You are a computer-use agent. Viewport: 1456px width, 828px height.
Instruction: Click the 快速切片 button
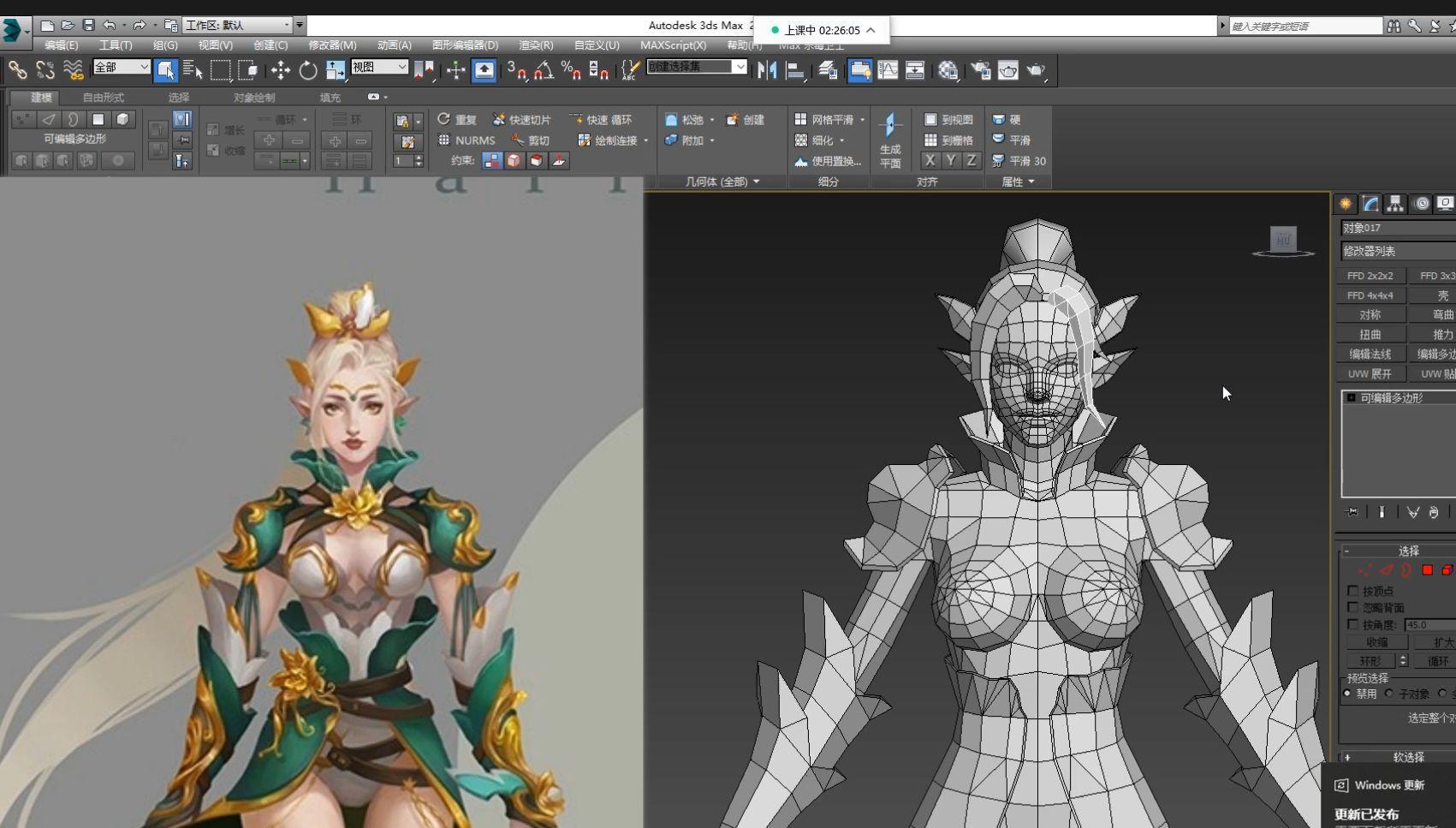point(522,120)
